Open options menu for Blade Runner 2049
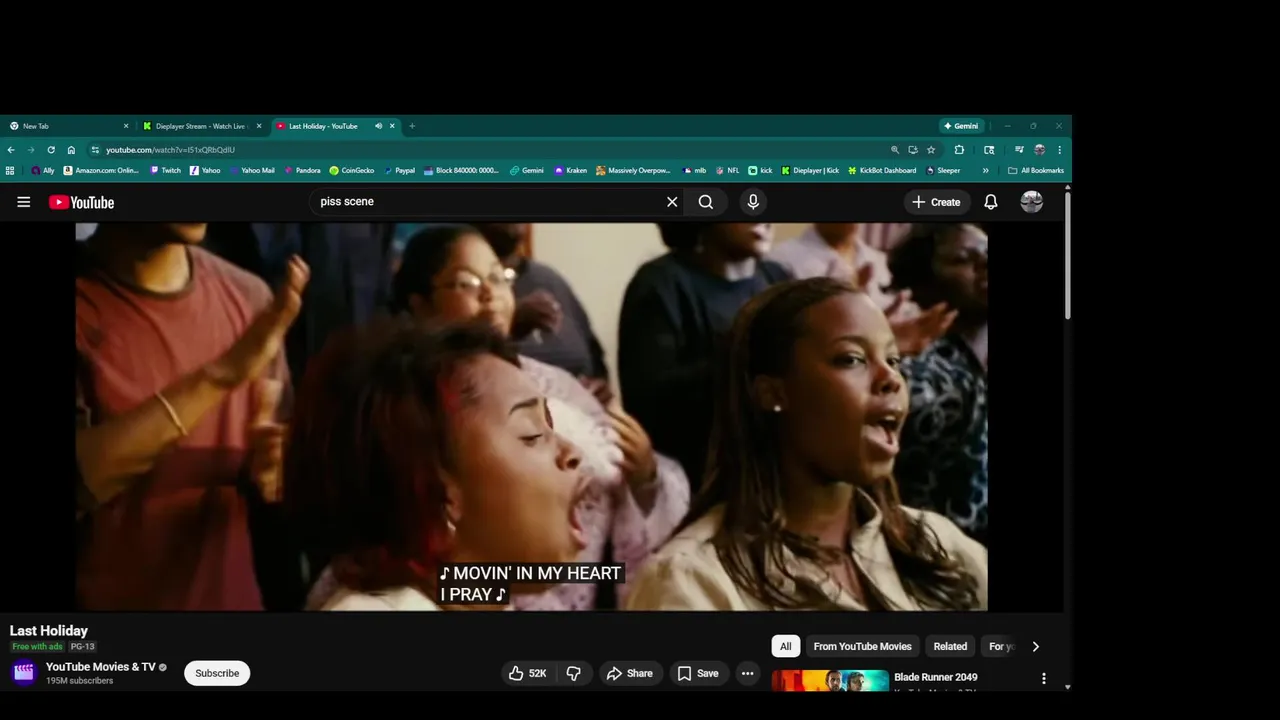 [x=1044, y=678]
